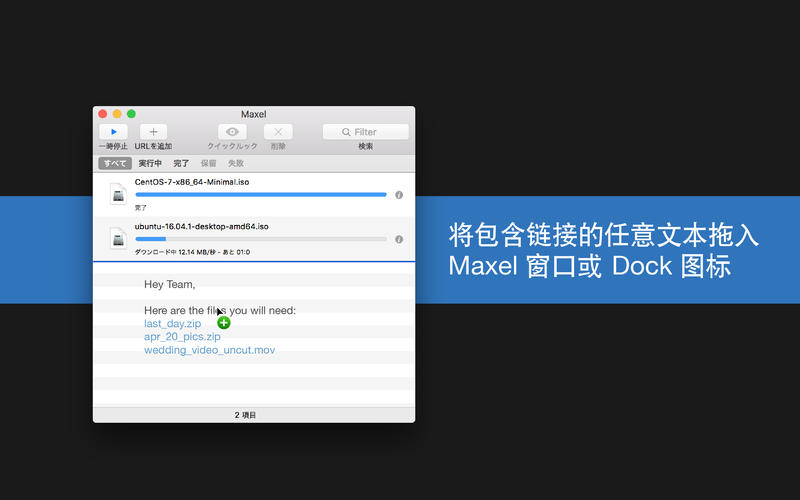This screenshot has height=500, width=800.
Task: Click the 2 項目 status bar text
Action: 245,415
